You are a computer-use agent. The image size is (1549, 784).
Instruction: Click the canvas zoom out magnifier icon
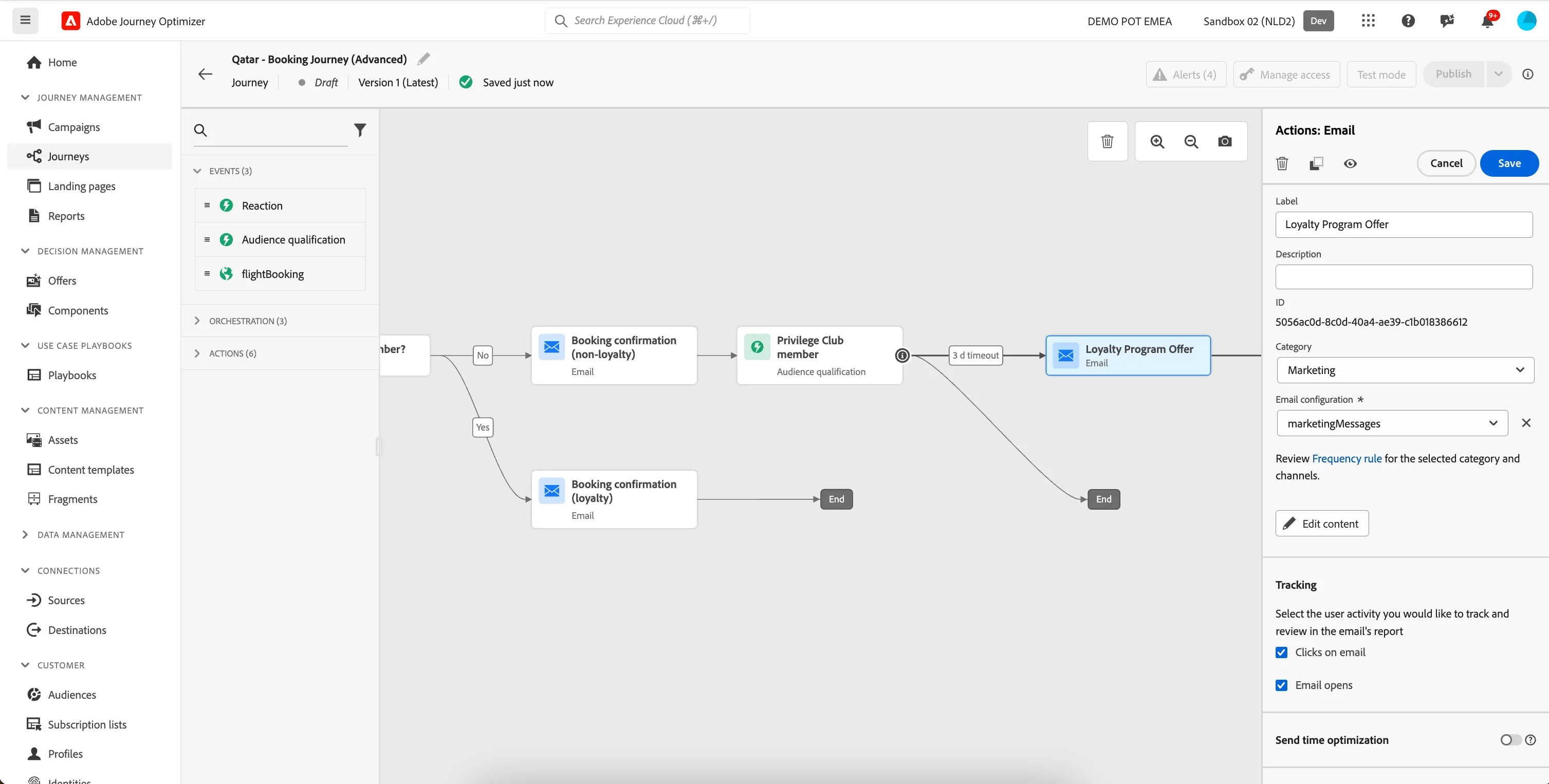click(1191, 141)
